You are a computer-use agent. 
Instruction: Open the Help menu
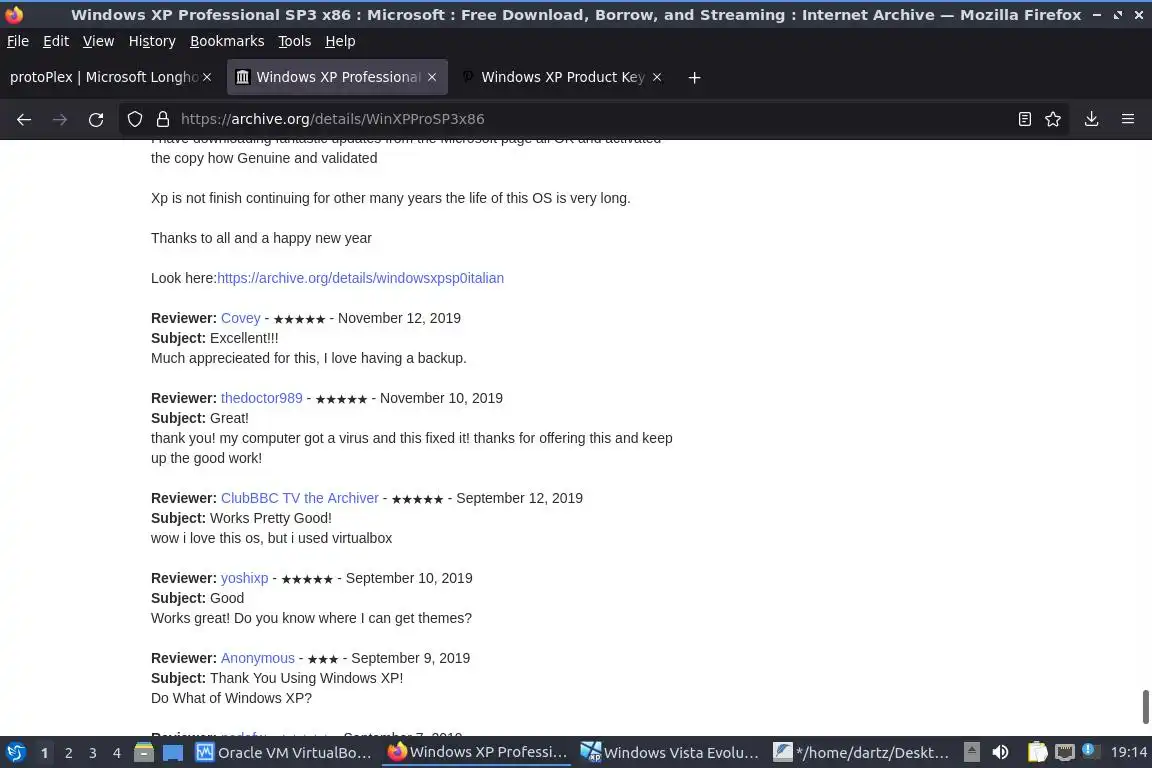click(340, 41)
